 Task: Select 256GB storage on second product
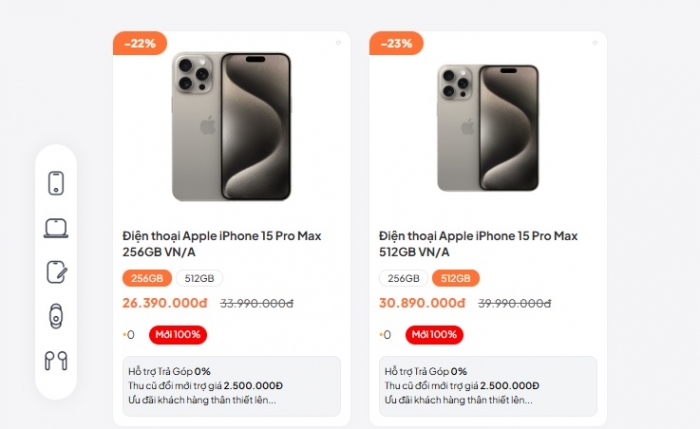(403, 279)
